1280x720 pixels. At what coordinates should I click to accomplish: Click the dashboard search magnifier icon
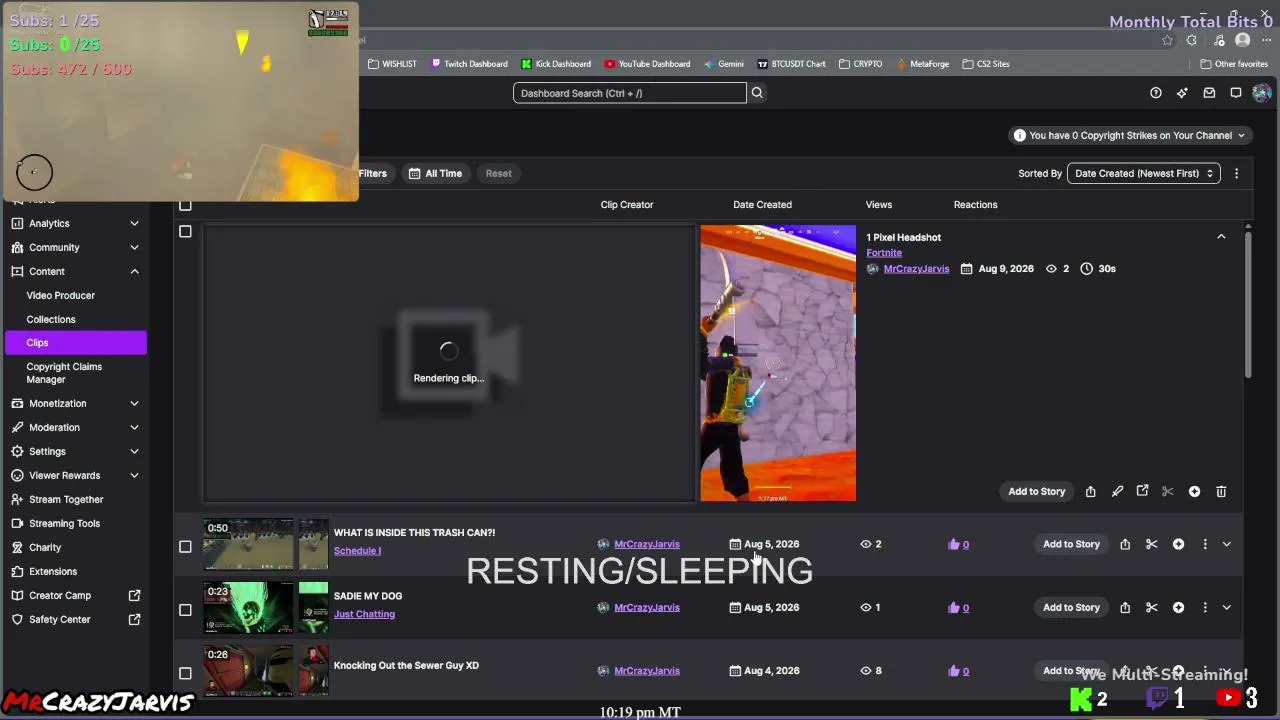click(757, 93)
